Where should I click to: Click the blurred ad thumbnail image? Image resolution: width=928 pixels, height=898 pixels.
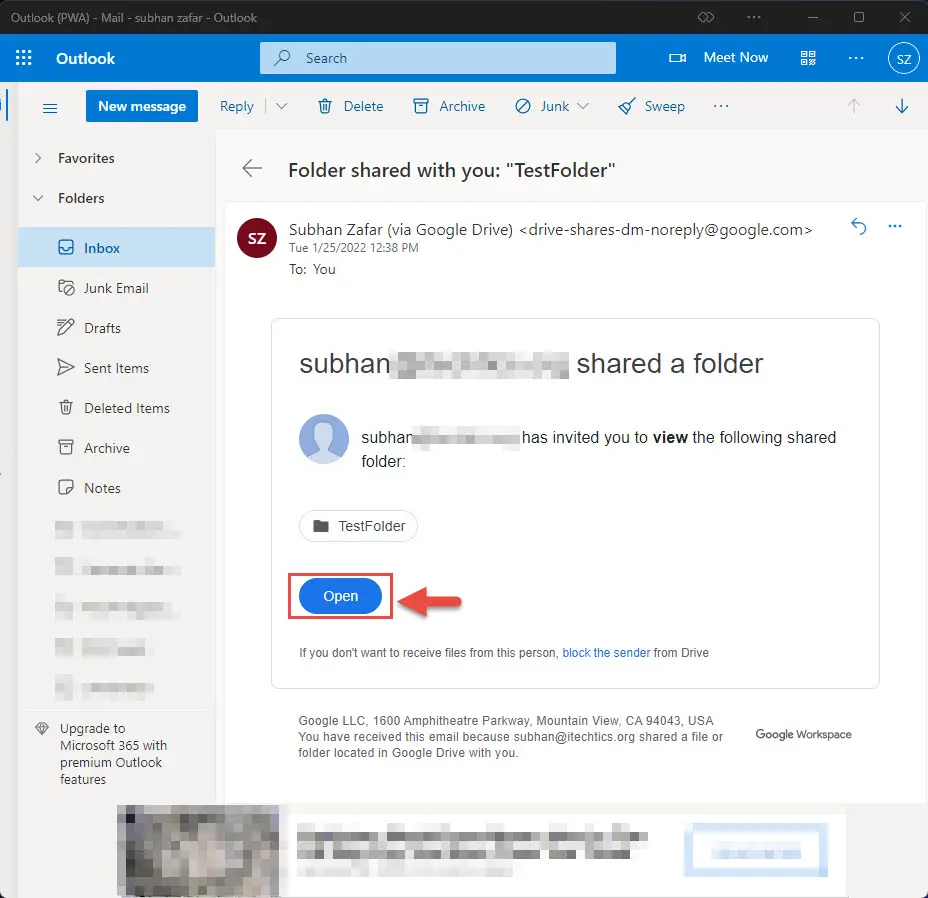pos(198,851)
